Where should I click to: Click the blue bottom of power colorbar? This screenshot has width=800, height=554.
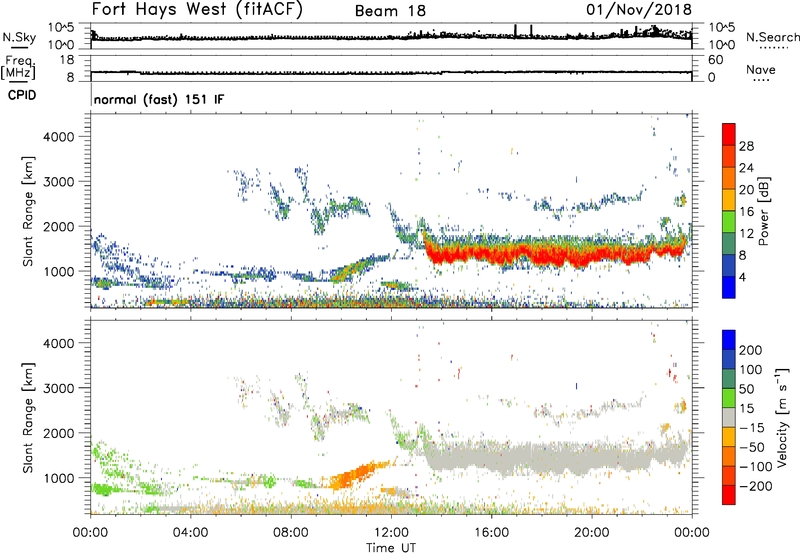[729, 287]
